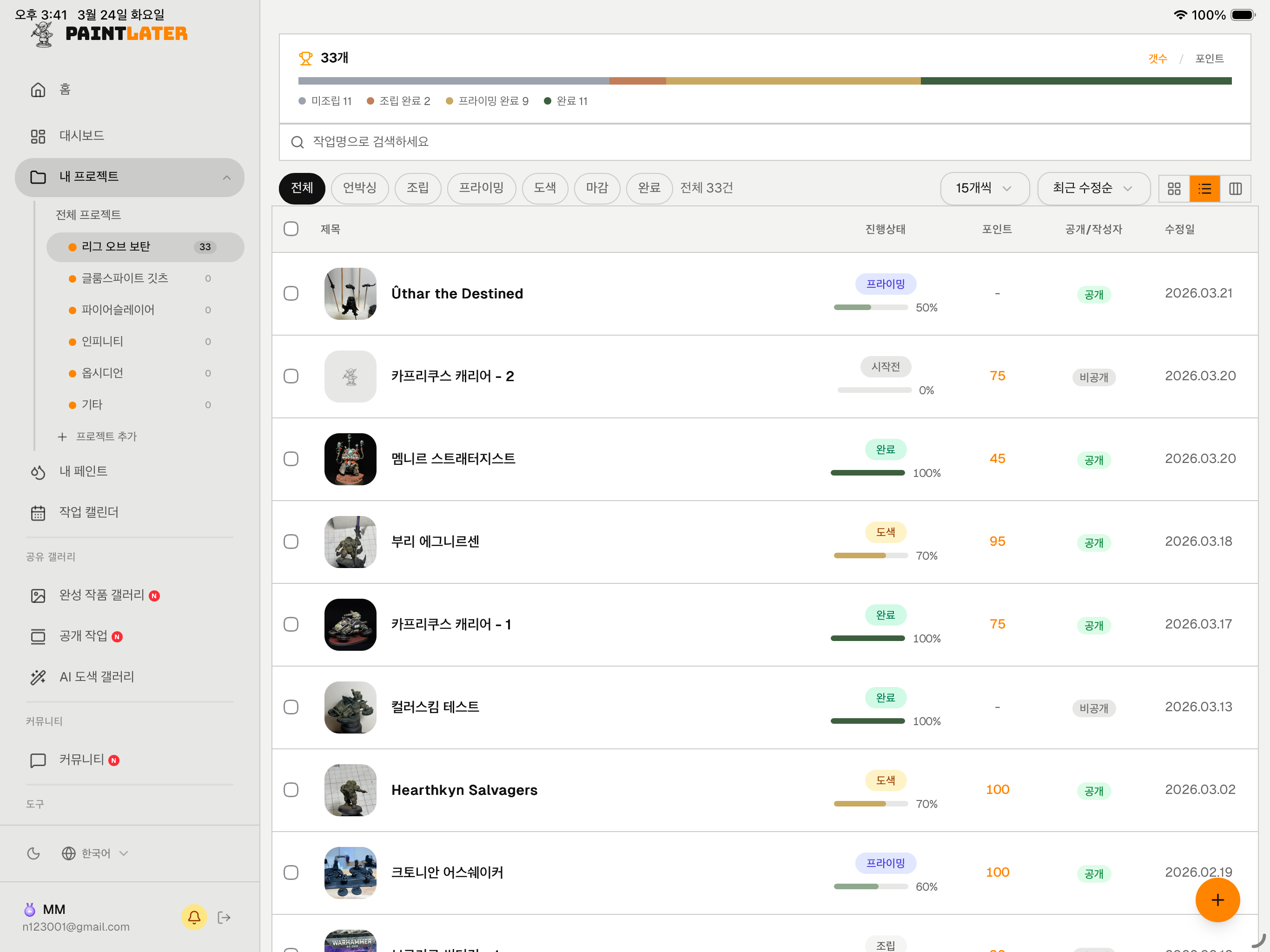Switch to column board view
This screenshot has width=1270, height=952.
[1236, 188]
